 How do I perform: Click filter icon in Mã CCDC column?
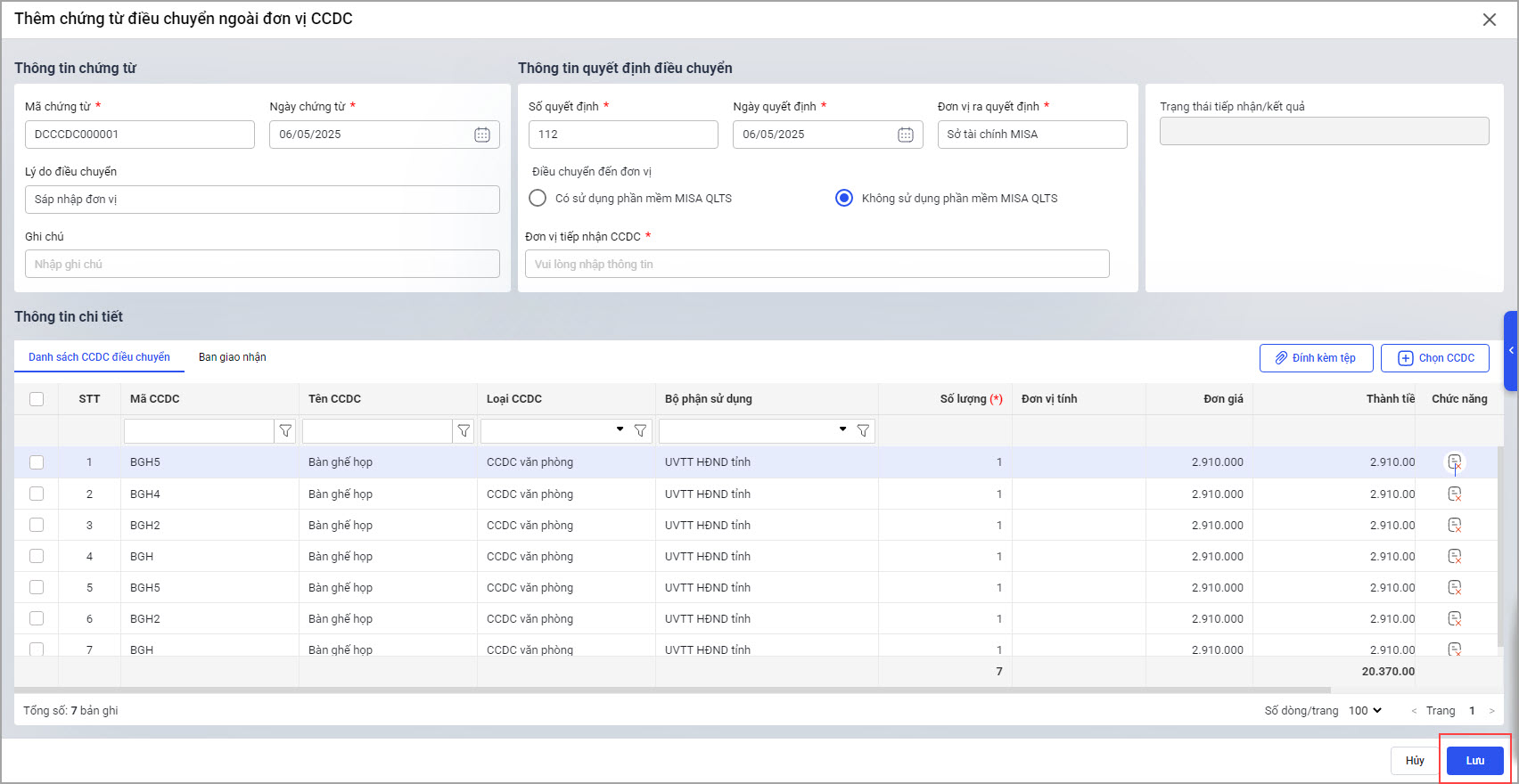[x=285, y=431]
